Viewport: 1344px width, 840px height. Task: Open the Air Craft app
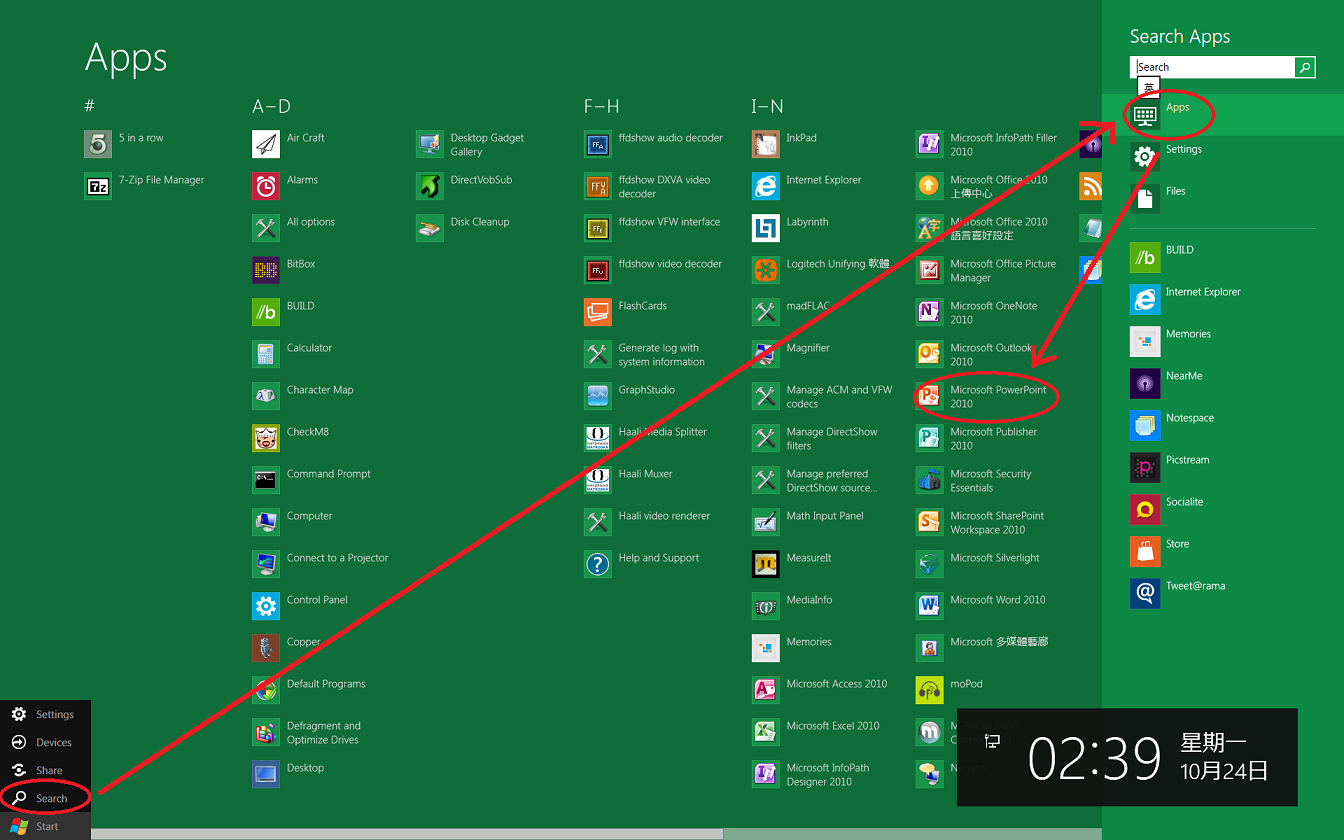[x=288, y=144]
